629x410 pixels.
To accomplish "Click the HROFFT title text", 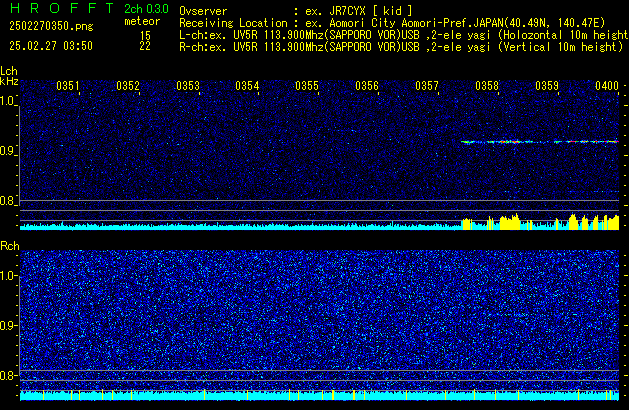I will pyautogui.click(x=62, y=8).
